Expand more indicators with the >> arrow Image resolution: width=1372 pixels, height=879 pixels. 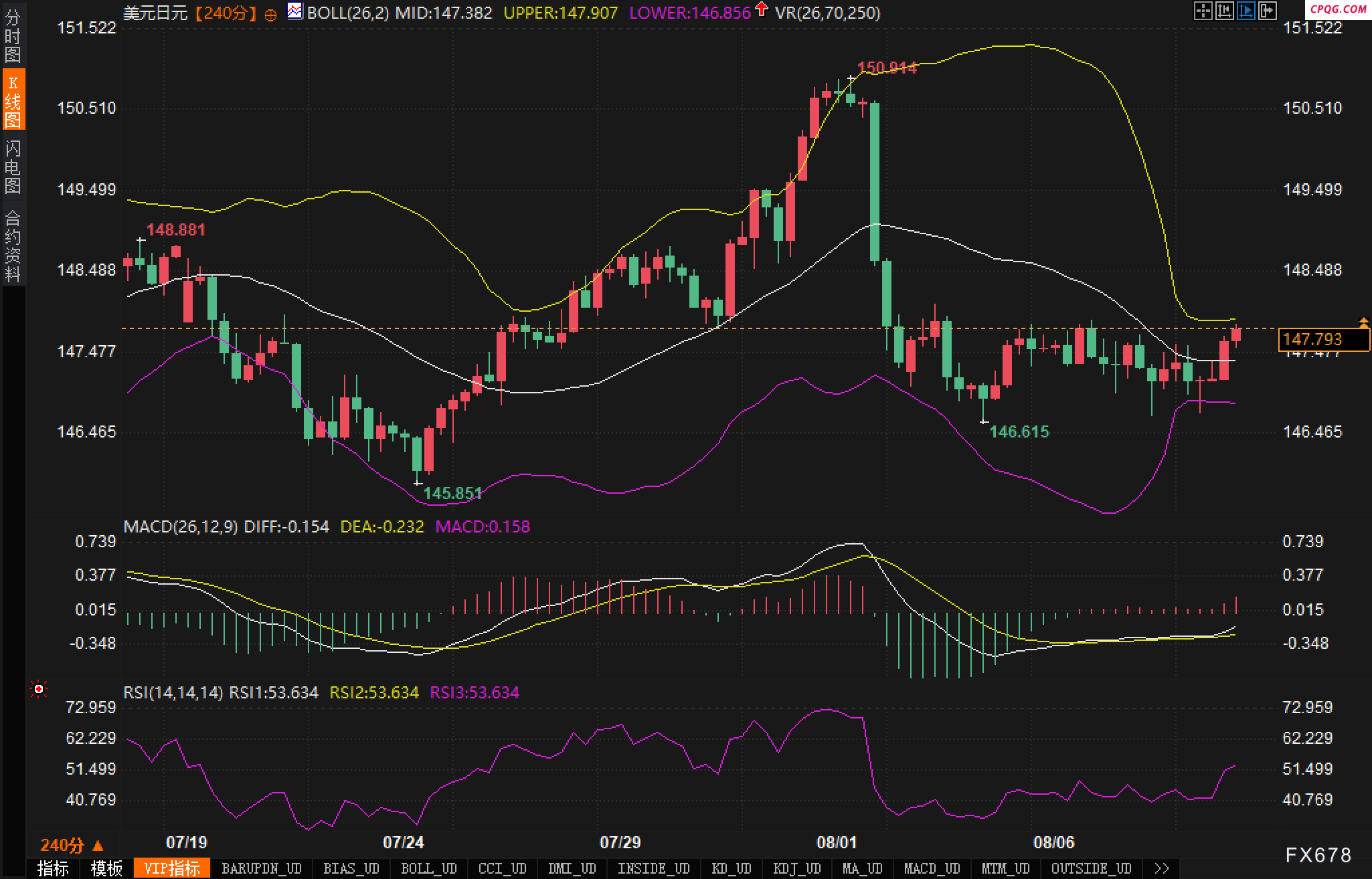coord(1162,868)
